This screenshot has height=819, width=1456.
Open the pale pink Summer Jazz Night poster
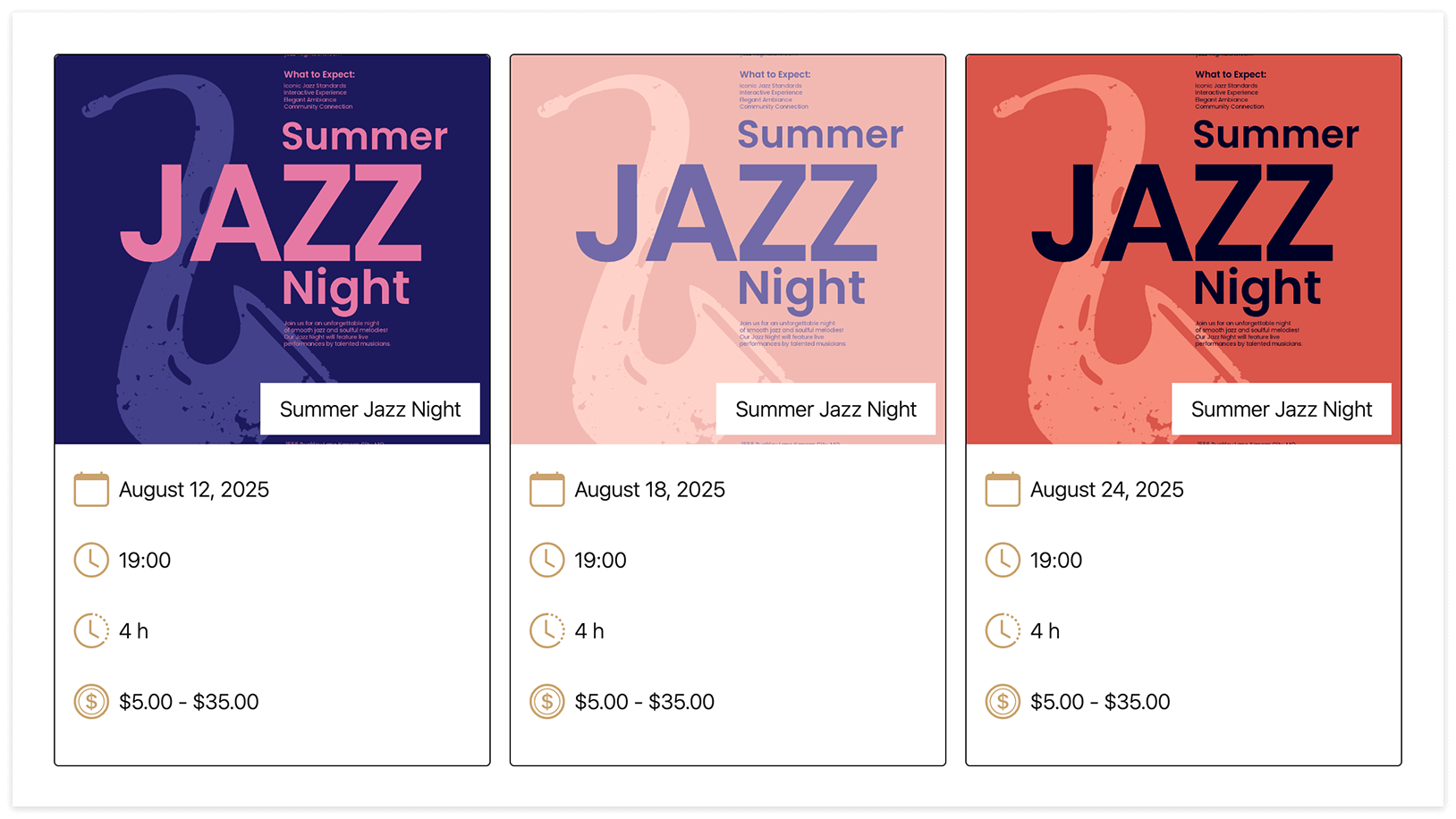click(x=728, y=249)
